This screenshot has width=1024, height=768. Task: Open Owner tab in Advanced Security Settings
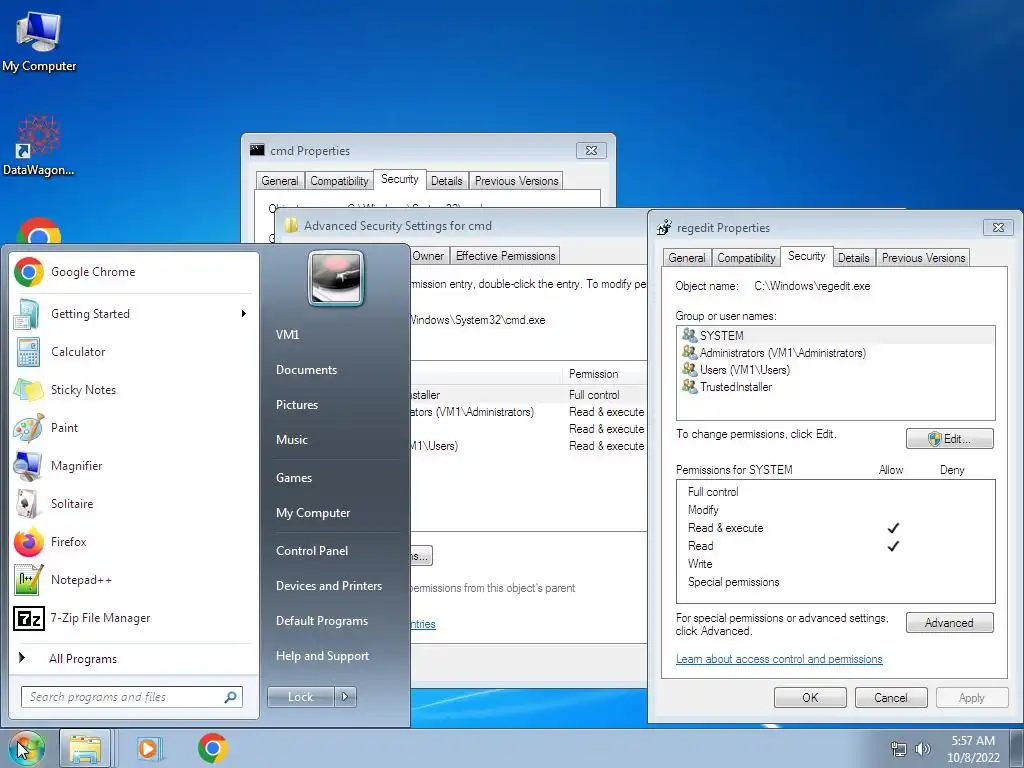pos(428,256)
